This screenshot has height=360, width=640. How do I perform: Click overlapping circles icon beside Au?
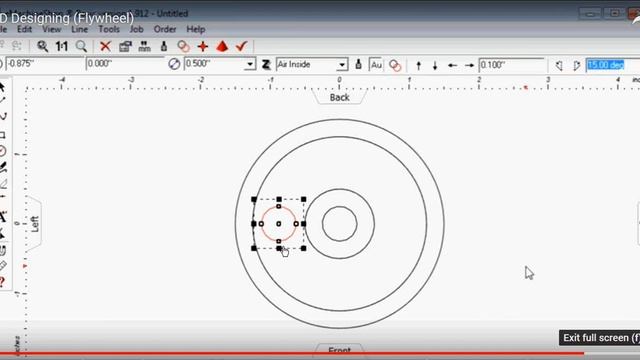coord(395,65)
